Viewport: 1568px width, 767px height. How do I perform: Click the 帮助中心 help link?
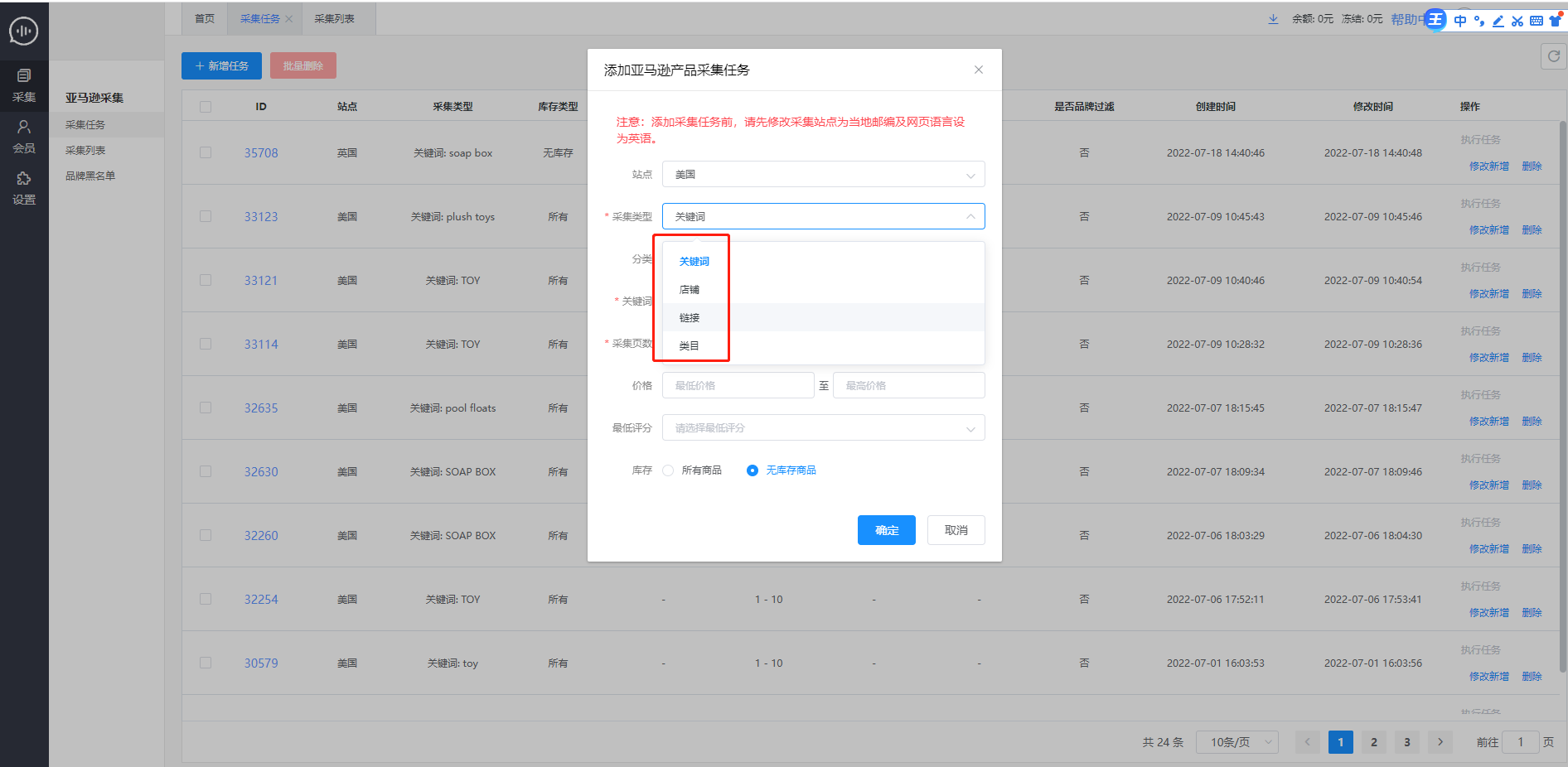pos(1407,19)
